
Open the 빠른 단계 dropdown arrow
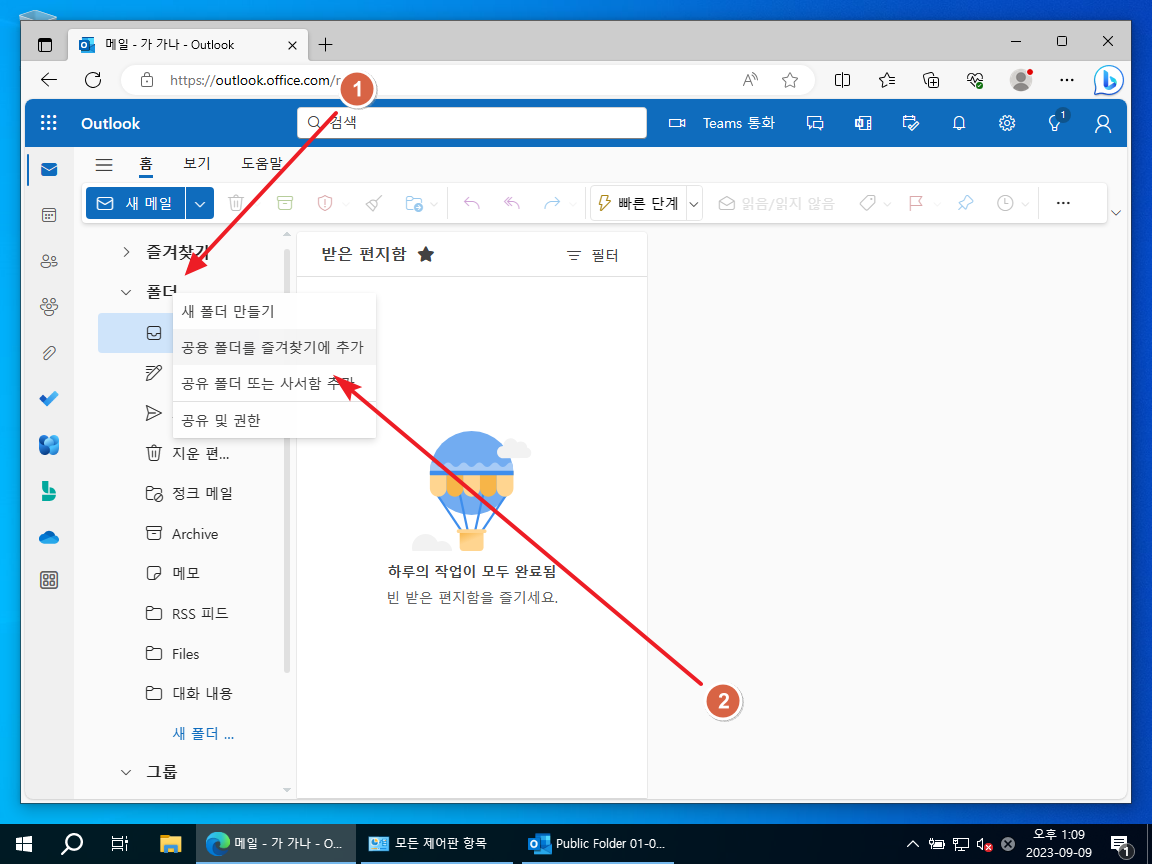pyautogui.click(x=694, y=204)
